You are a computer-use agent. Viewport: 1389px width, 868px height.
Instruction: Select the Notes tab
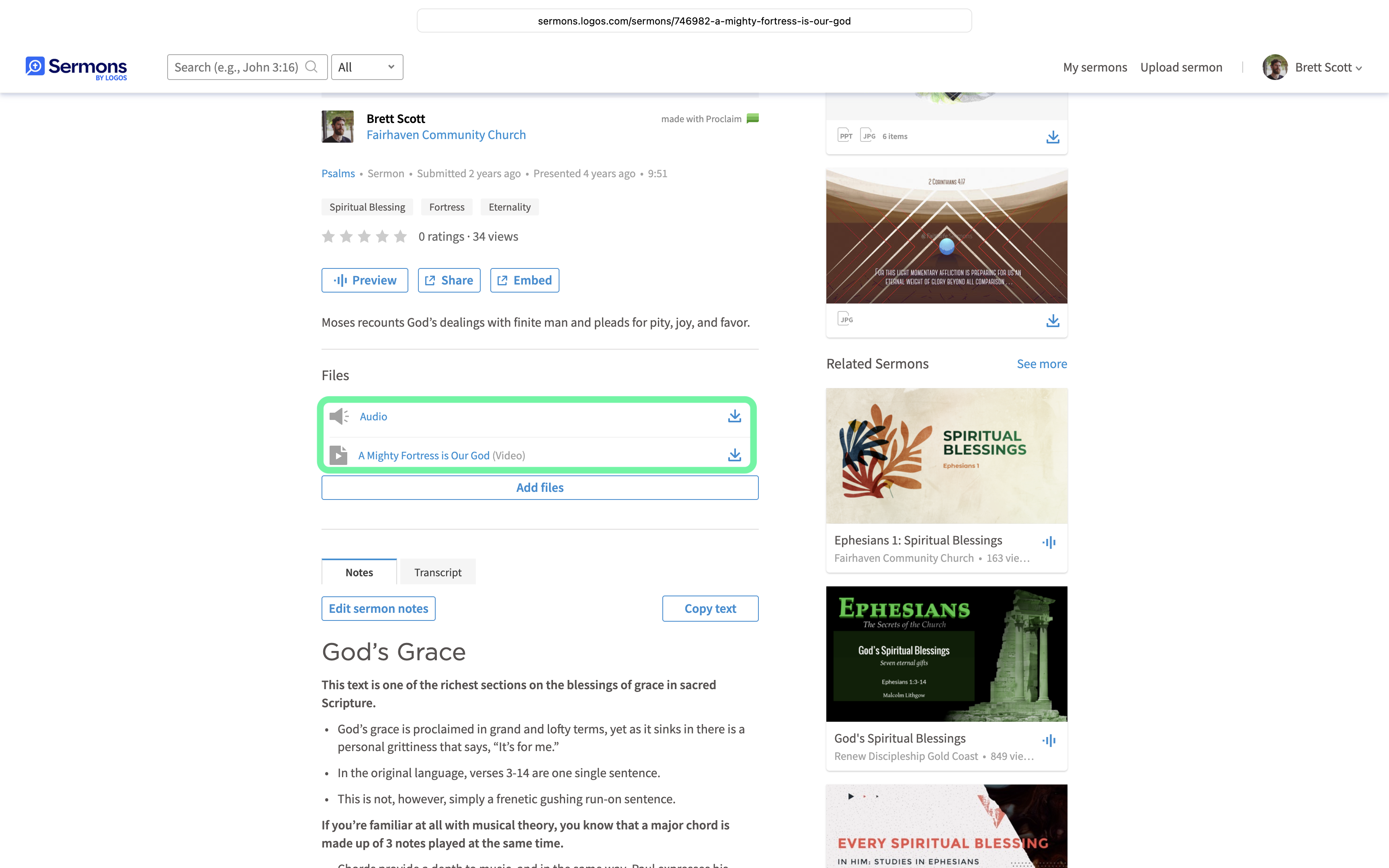pyautogui.click(x=359, y=572)
